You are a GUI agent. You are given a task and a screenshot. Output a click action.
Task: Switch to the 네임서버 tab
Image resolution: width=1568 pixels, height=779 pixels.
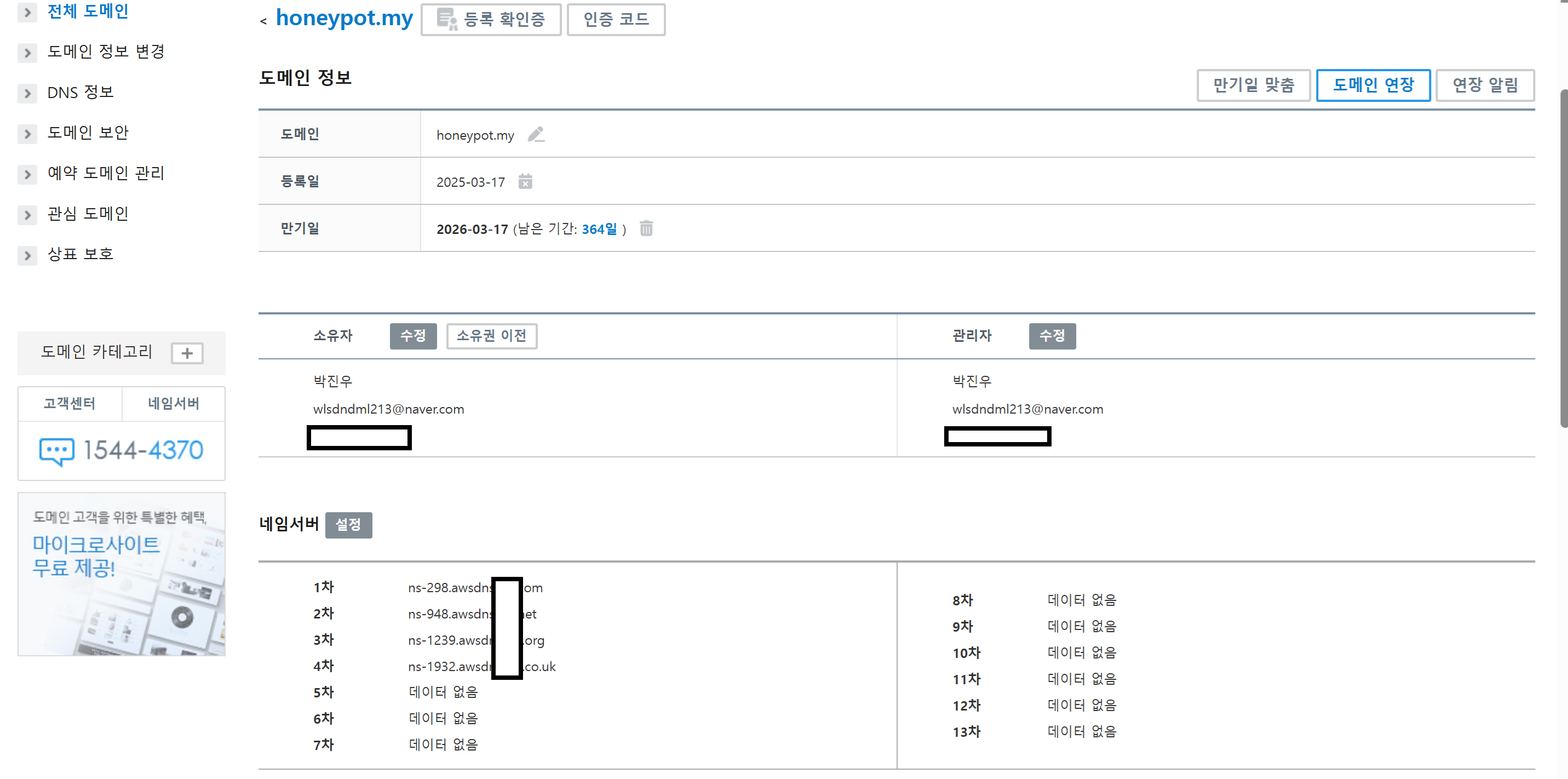point(174,403)
